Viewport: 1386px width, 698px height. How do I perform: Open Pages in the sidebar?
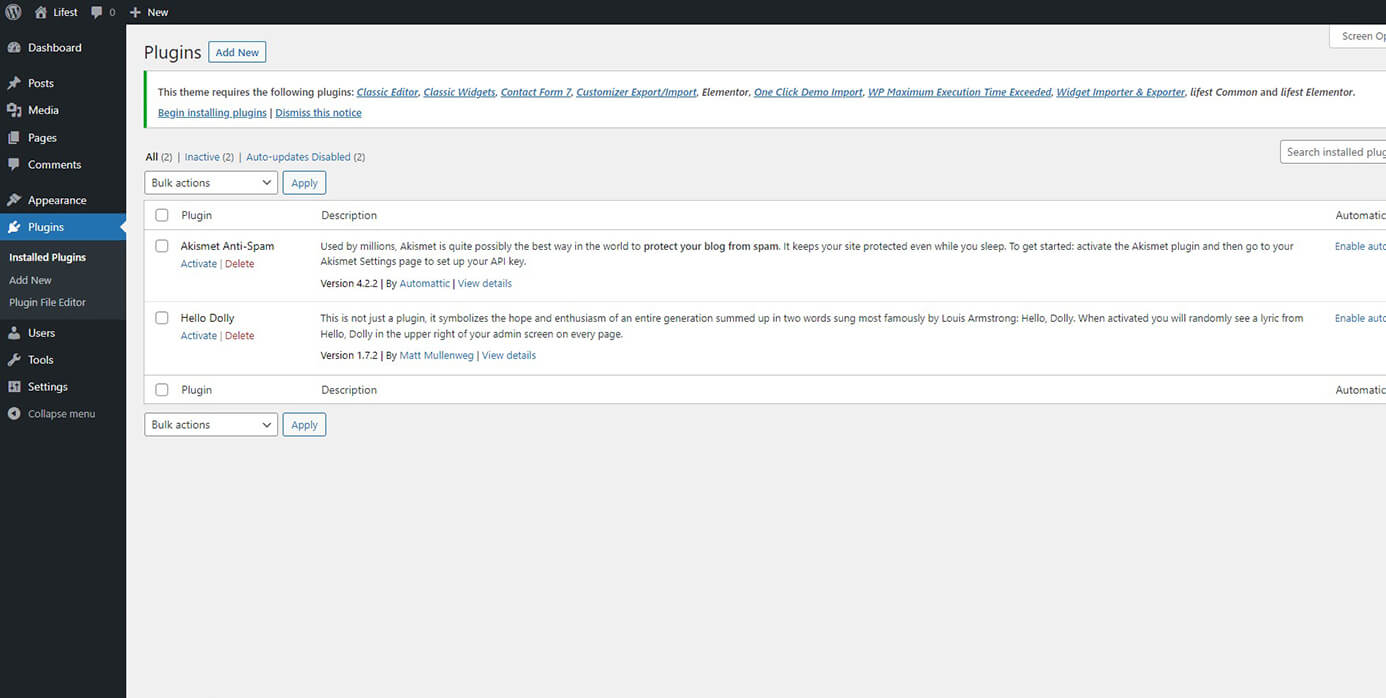(x=42, y=138)
